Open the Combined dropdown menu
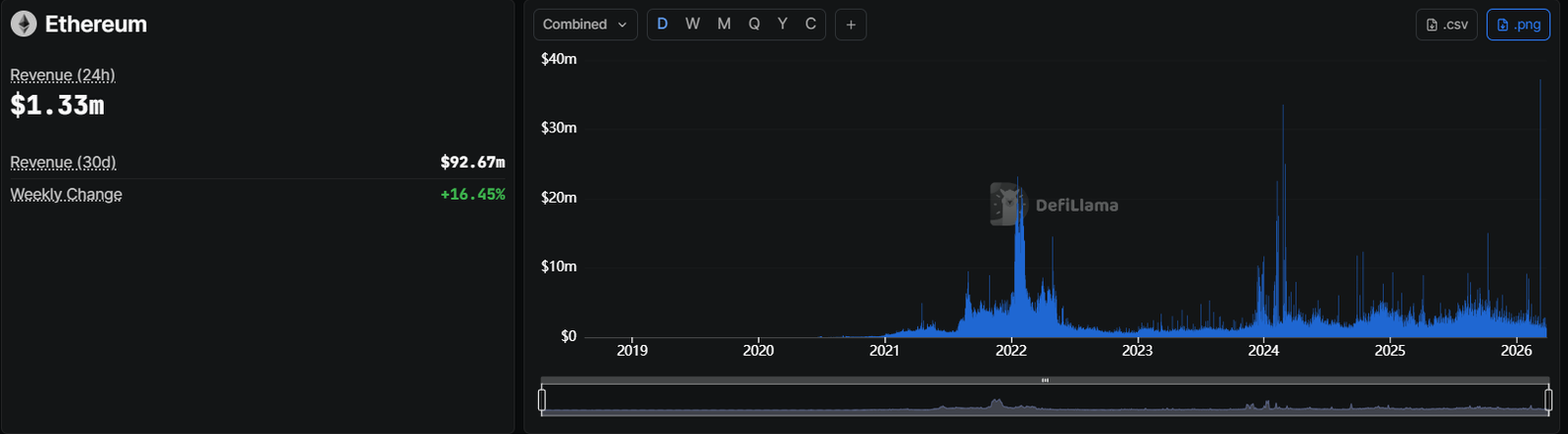Image resolution: width=1568 pixels, height=434 pixels. 585,24
